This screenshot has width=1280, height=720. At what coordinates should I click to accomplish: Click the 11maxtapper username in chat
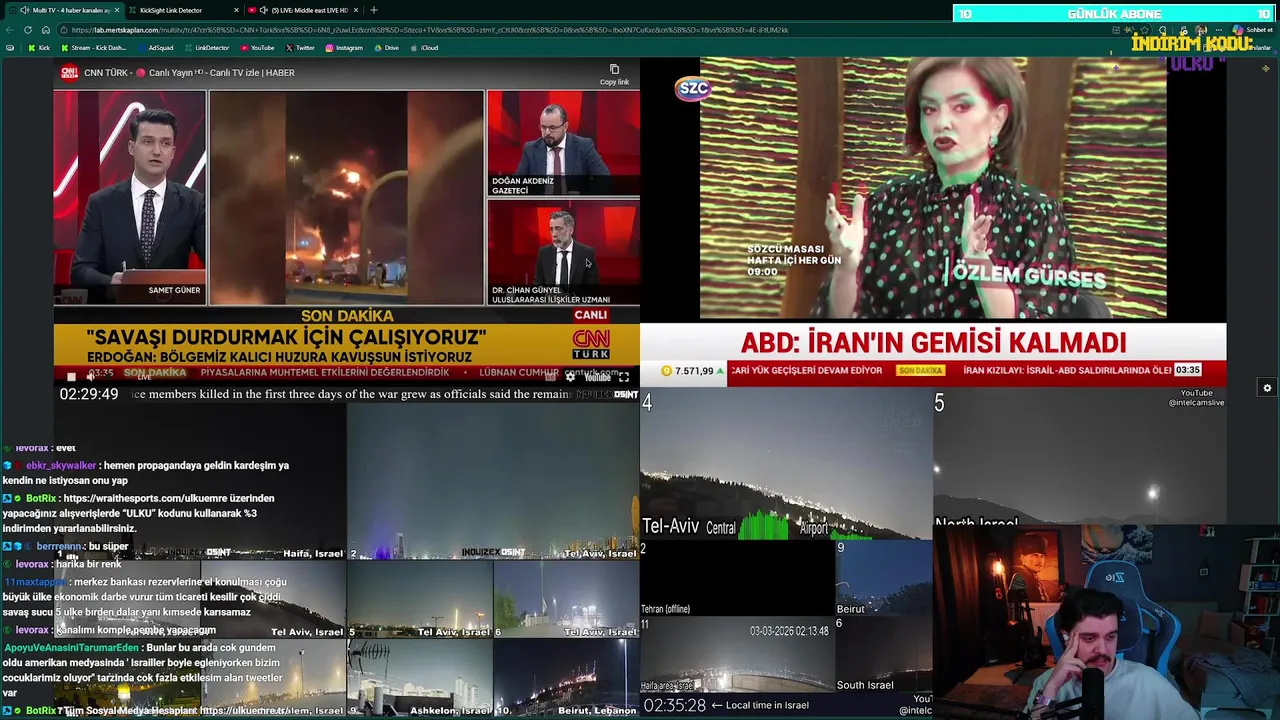click(34, 581)
